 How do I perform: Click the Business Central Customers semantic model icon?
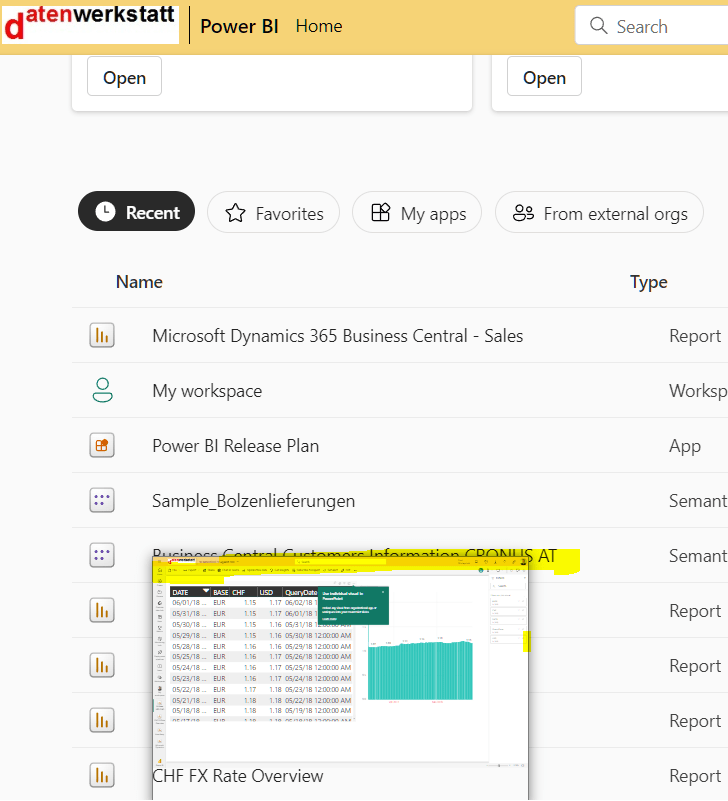(102, 556)
